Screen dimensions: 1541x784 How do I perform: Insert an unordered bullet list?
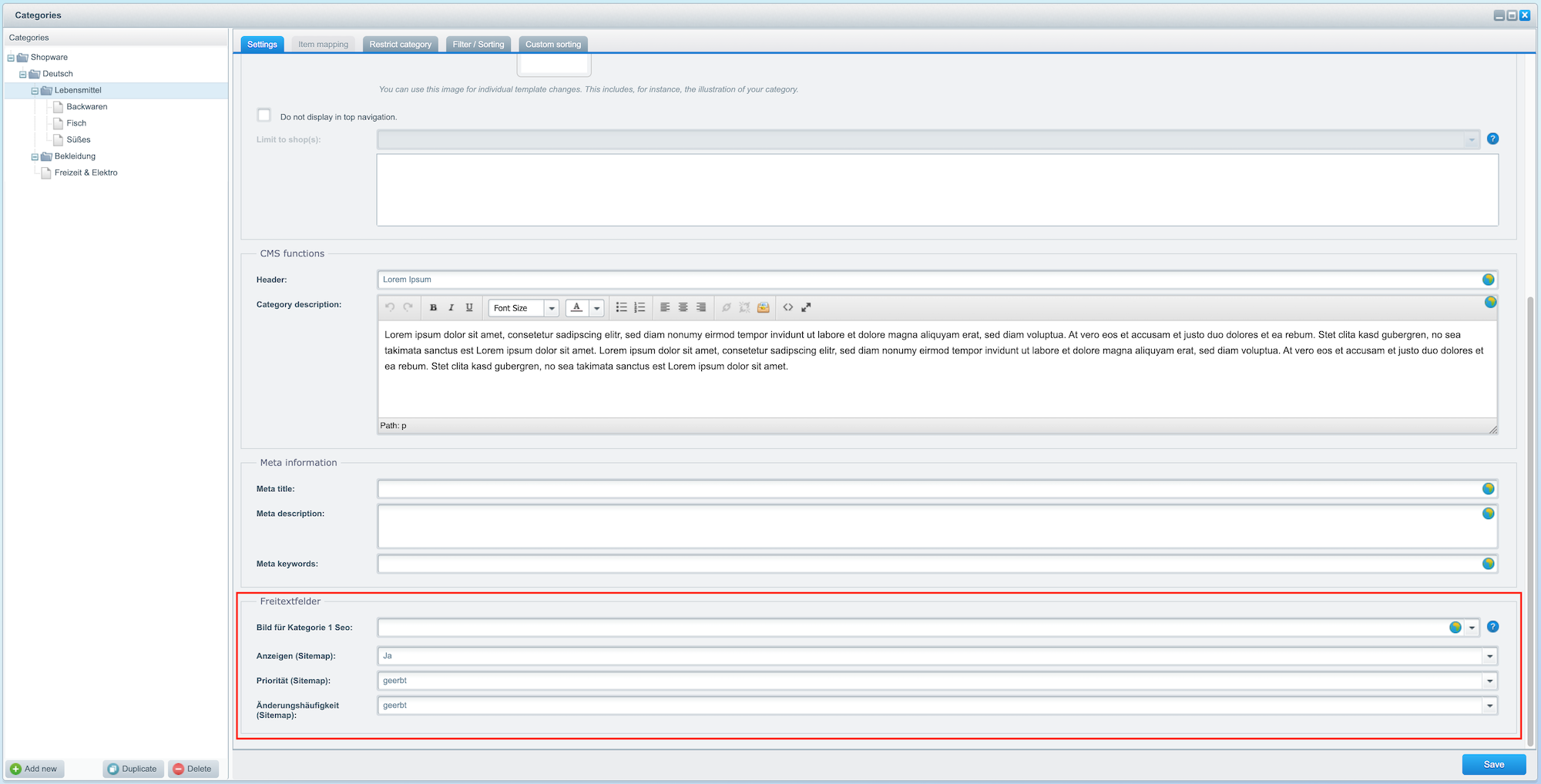click(621, 307)
